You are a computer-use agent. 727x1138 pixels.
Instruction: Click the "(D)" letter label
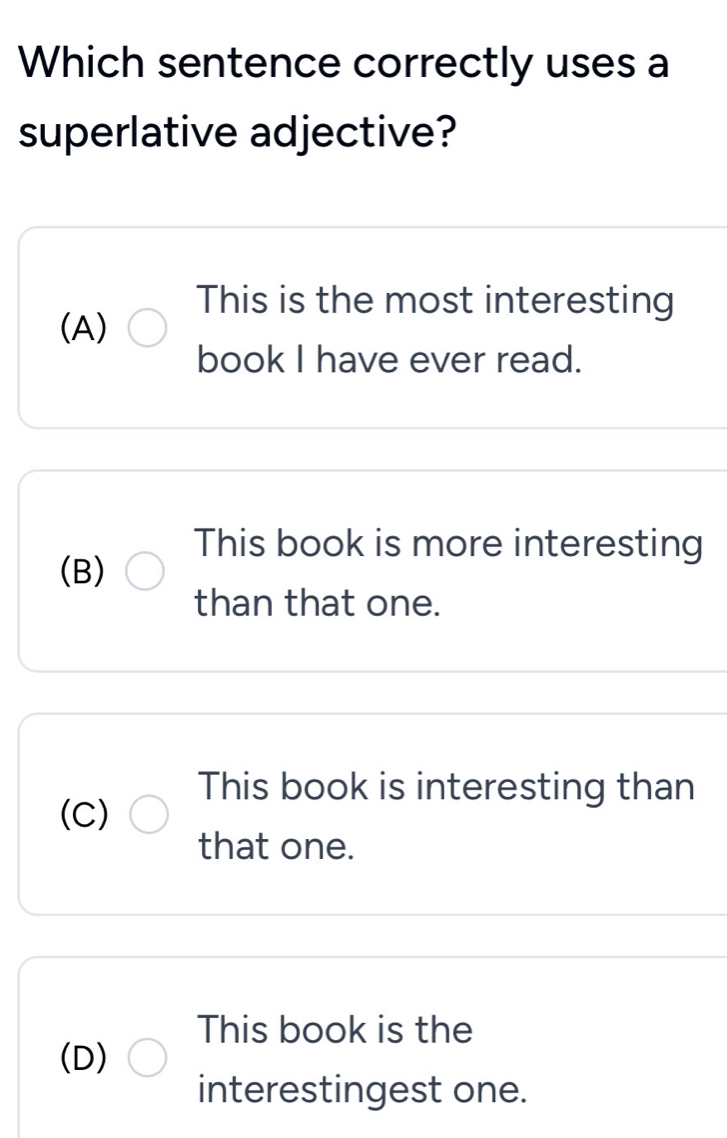(x=85, y=1057)
